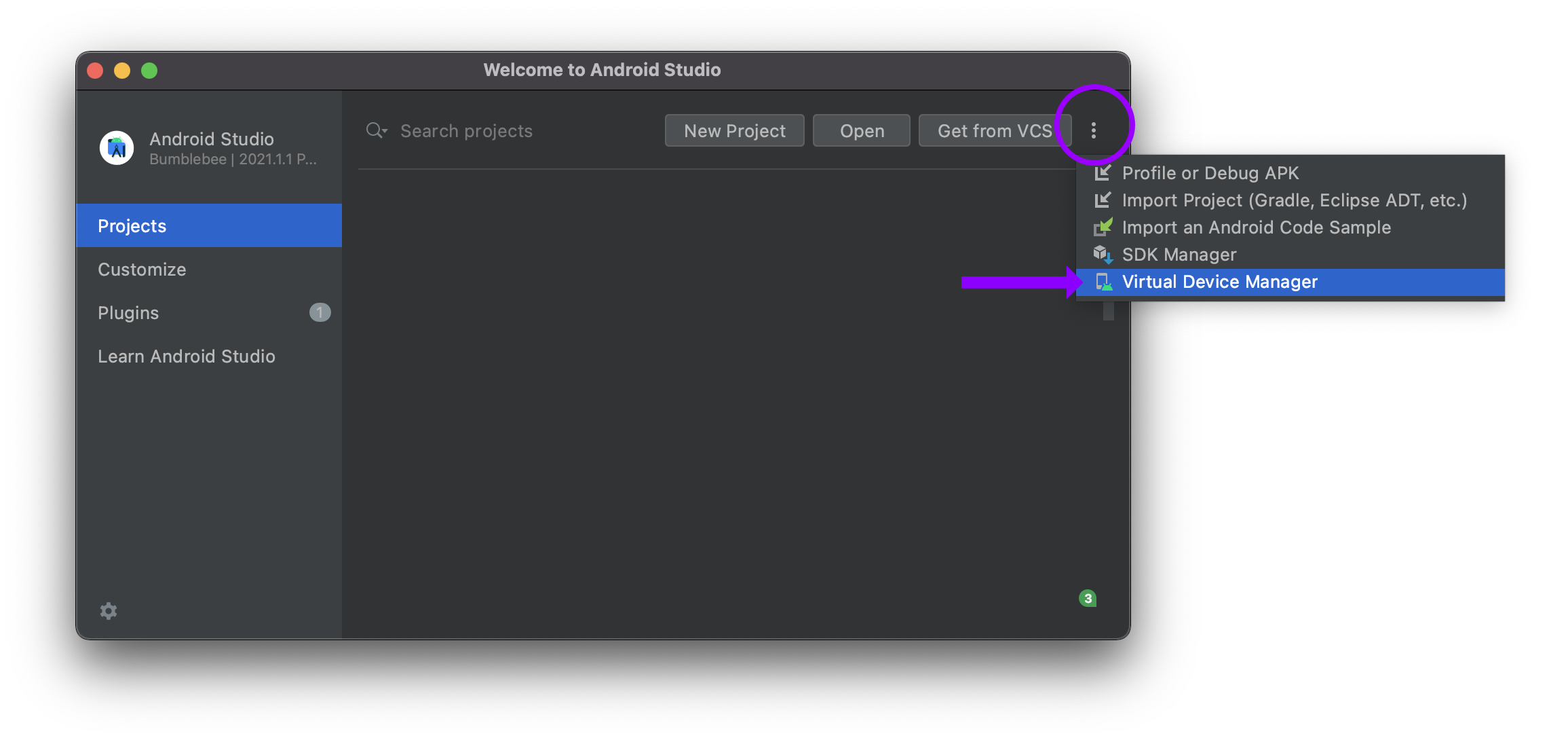Click the Profile or Debug APK icon
This screenshot has width=1568, height=740.
(x=1103, y=173)
